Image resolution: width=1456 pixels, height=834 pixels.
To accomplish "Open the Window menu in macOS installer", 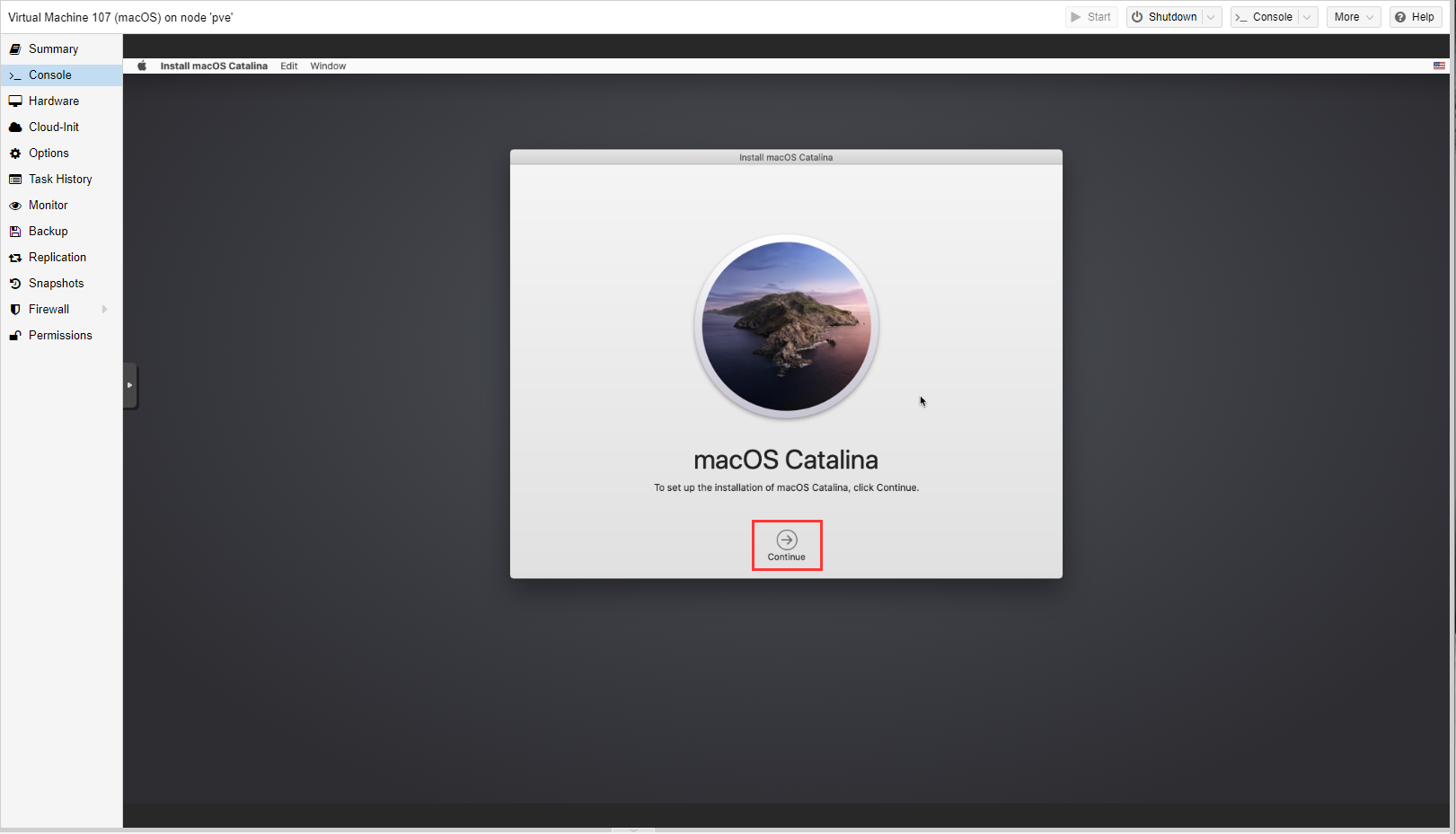I will pyautogui.click(x=328, y=66).
